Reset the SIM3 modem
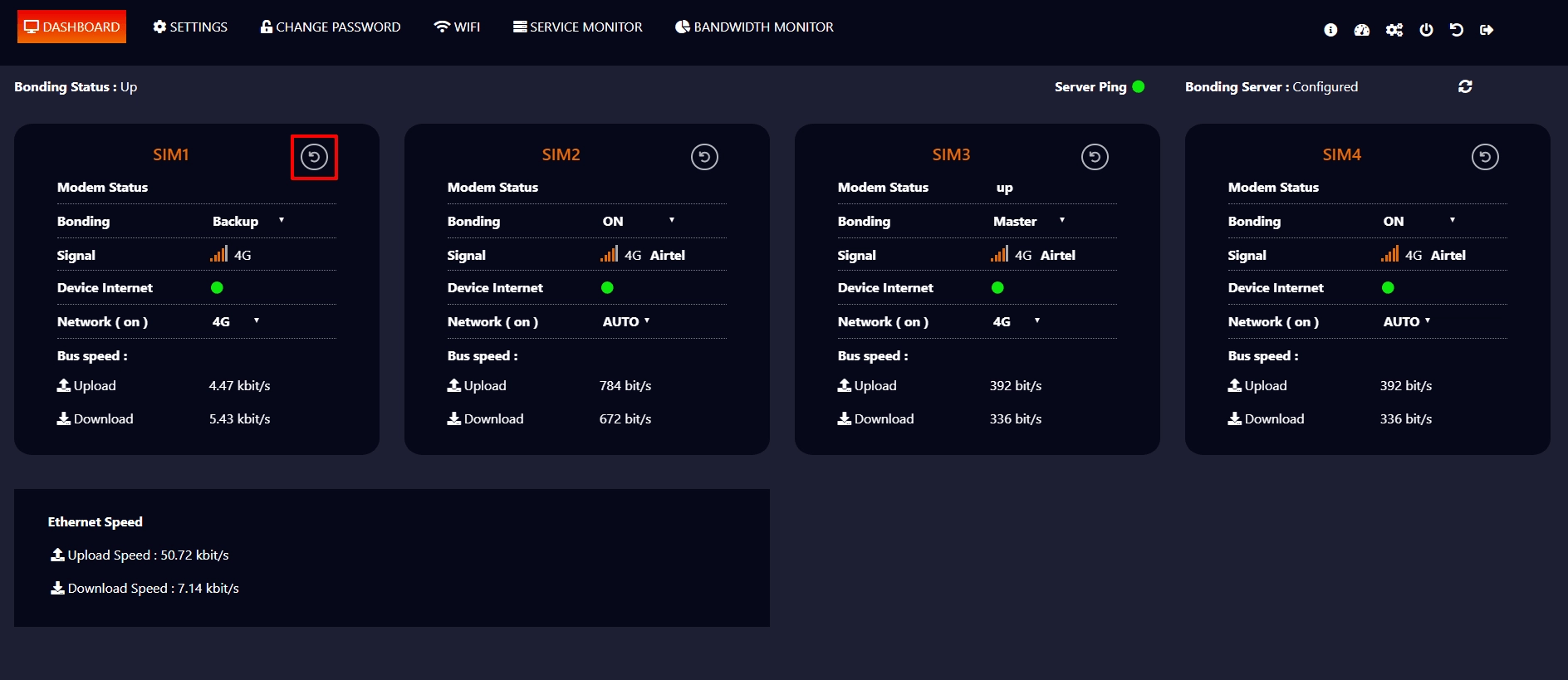The height and width of the screenshot is (680, 1568). pyautogui.click(x=1095, y=157)
